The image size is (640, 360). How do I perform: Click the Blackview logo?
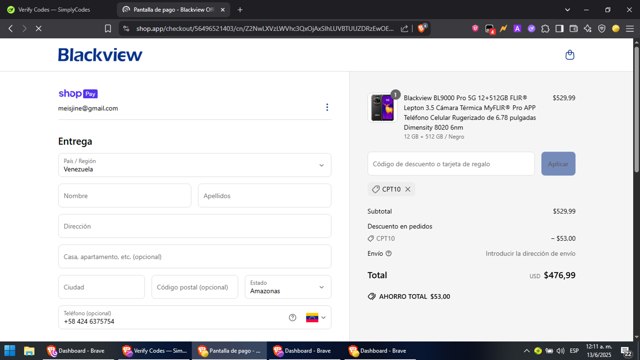100,55
